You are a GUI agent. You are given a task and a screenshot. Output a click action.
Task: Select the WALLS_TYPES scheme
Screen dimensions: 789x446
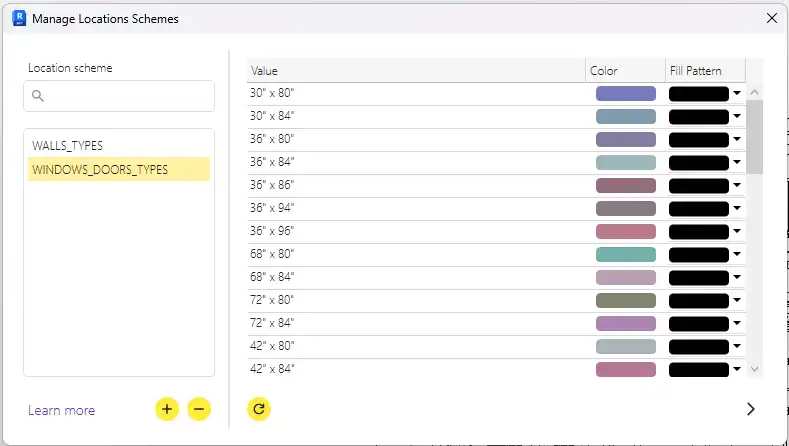click(67, 146)
